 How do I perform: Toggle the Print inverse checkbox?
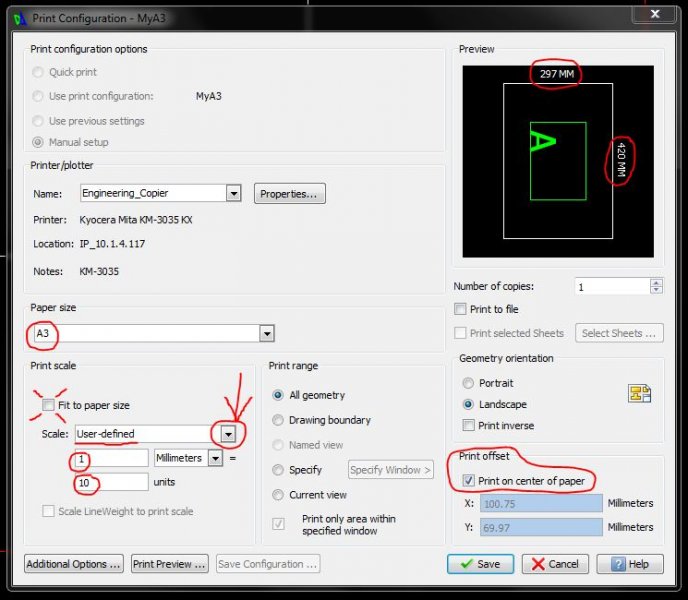tap(469, 425)
